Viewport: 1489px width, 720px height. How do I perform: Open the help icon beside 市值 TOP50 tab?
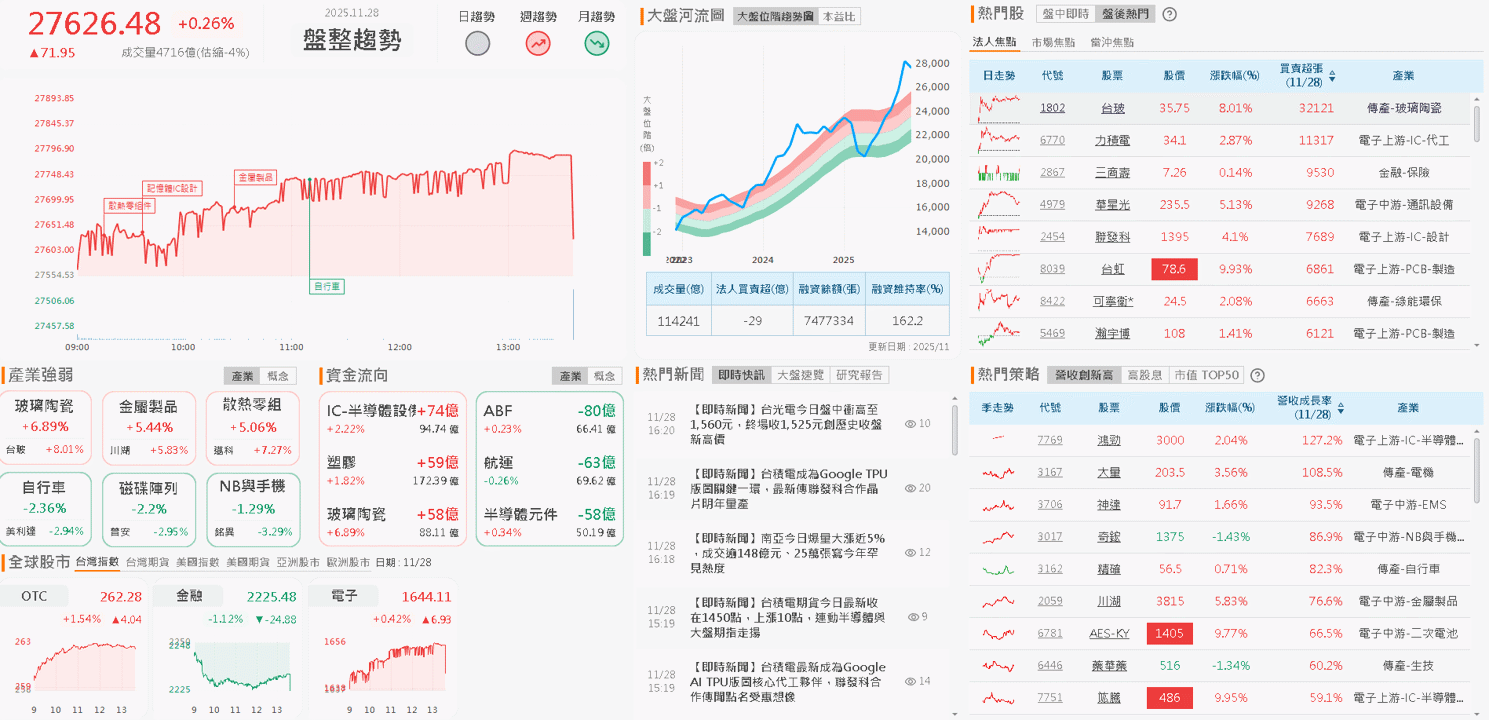(1257, 375)
